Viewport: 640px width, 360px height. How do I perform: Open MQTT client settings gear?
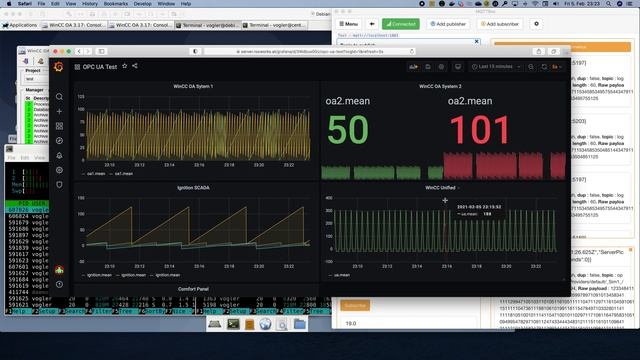pos(536,24)
